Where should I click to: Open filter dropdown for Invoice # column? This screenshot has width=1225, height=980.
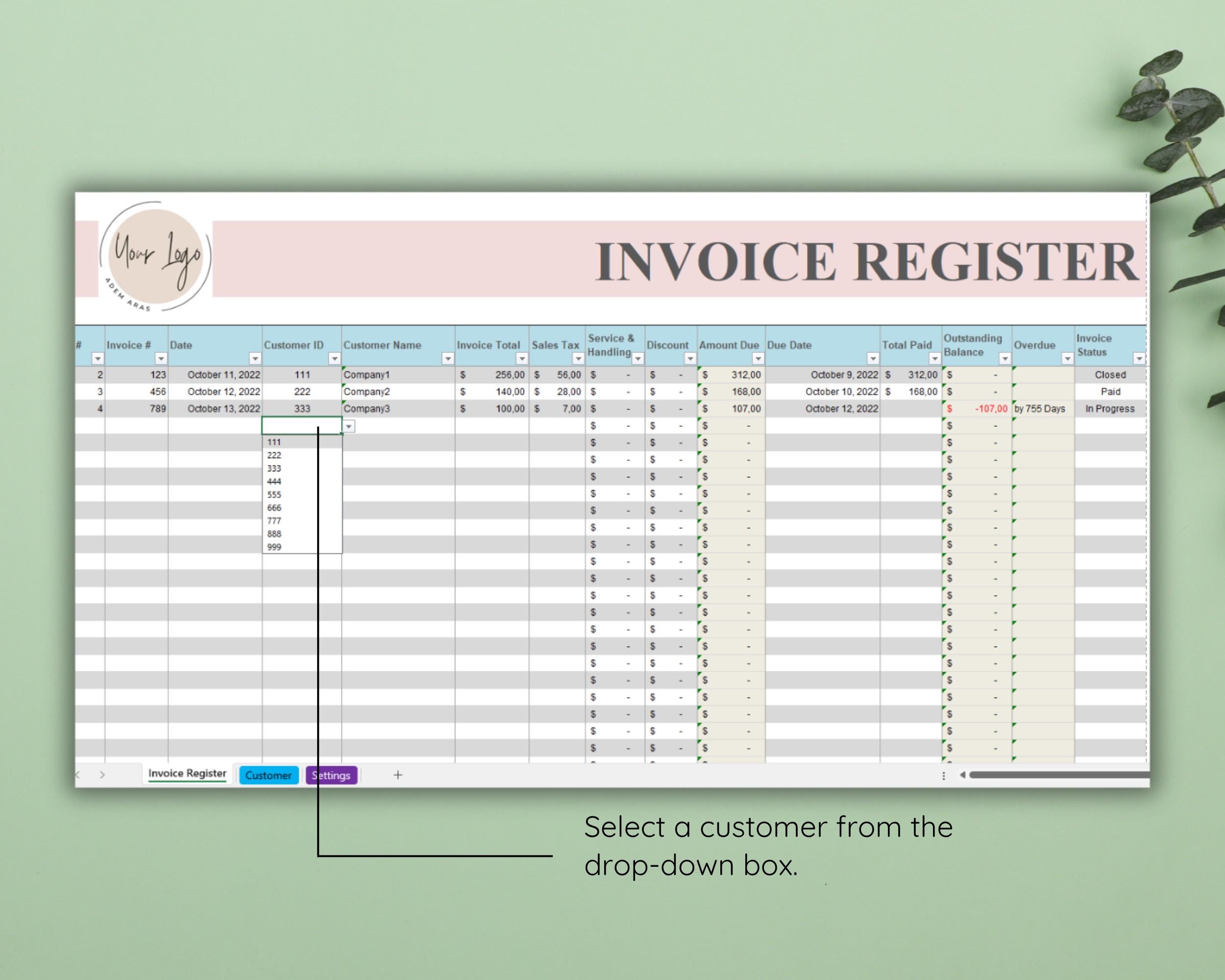coord(161,359)
